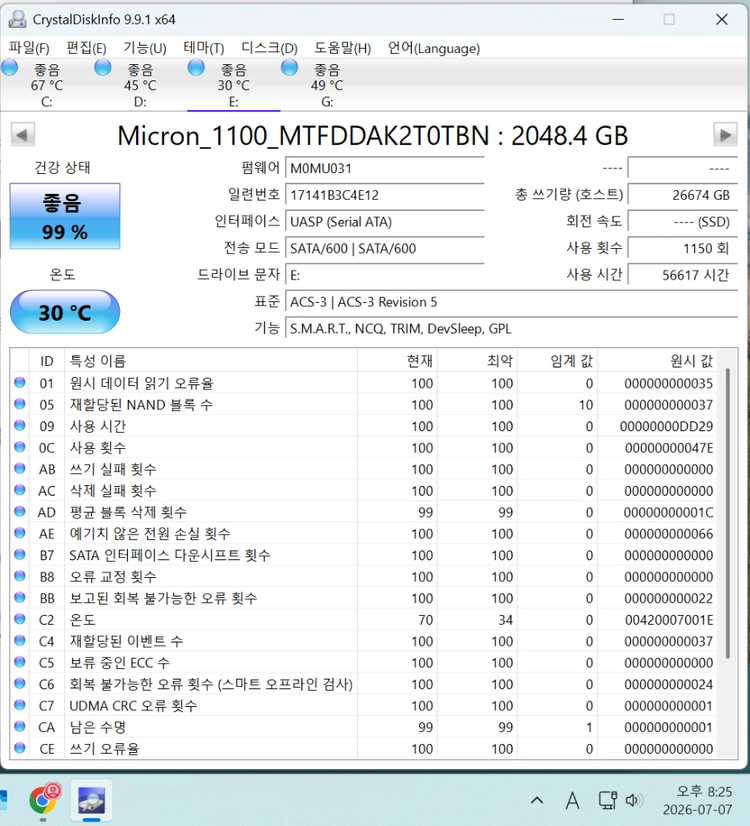Click status icon of row 09 사용 시간
Image resolution: width=750 pixels, height=826 pixels.
[20, 426]
